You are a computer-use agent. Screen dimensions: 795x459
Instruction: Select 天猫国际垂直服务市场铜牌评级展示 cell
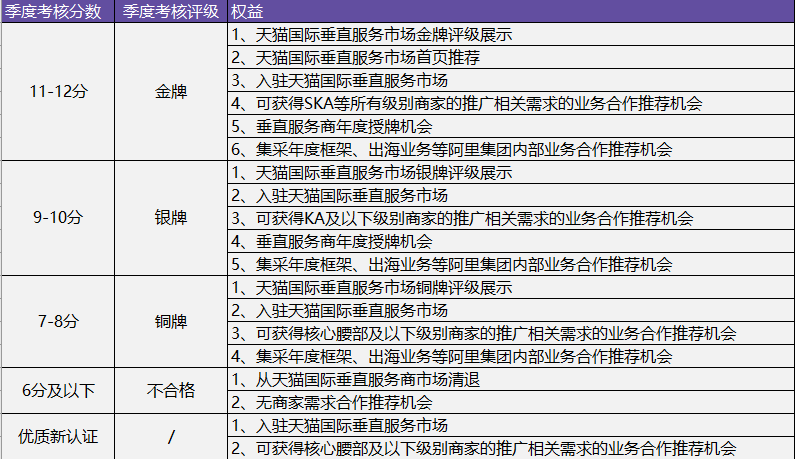pyautogui.click(x=511, y=288)
